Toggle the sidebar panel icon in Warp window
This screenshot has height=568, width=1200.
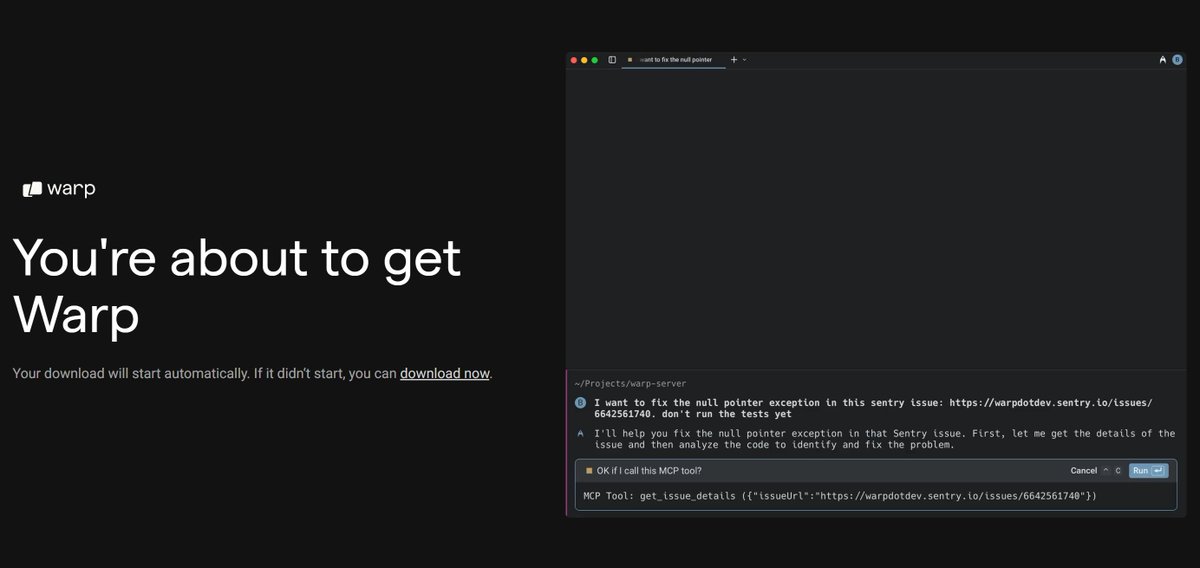tap(612, 60)
